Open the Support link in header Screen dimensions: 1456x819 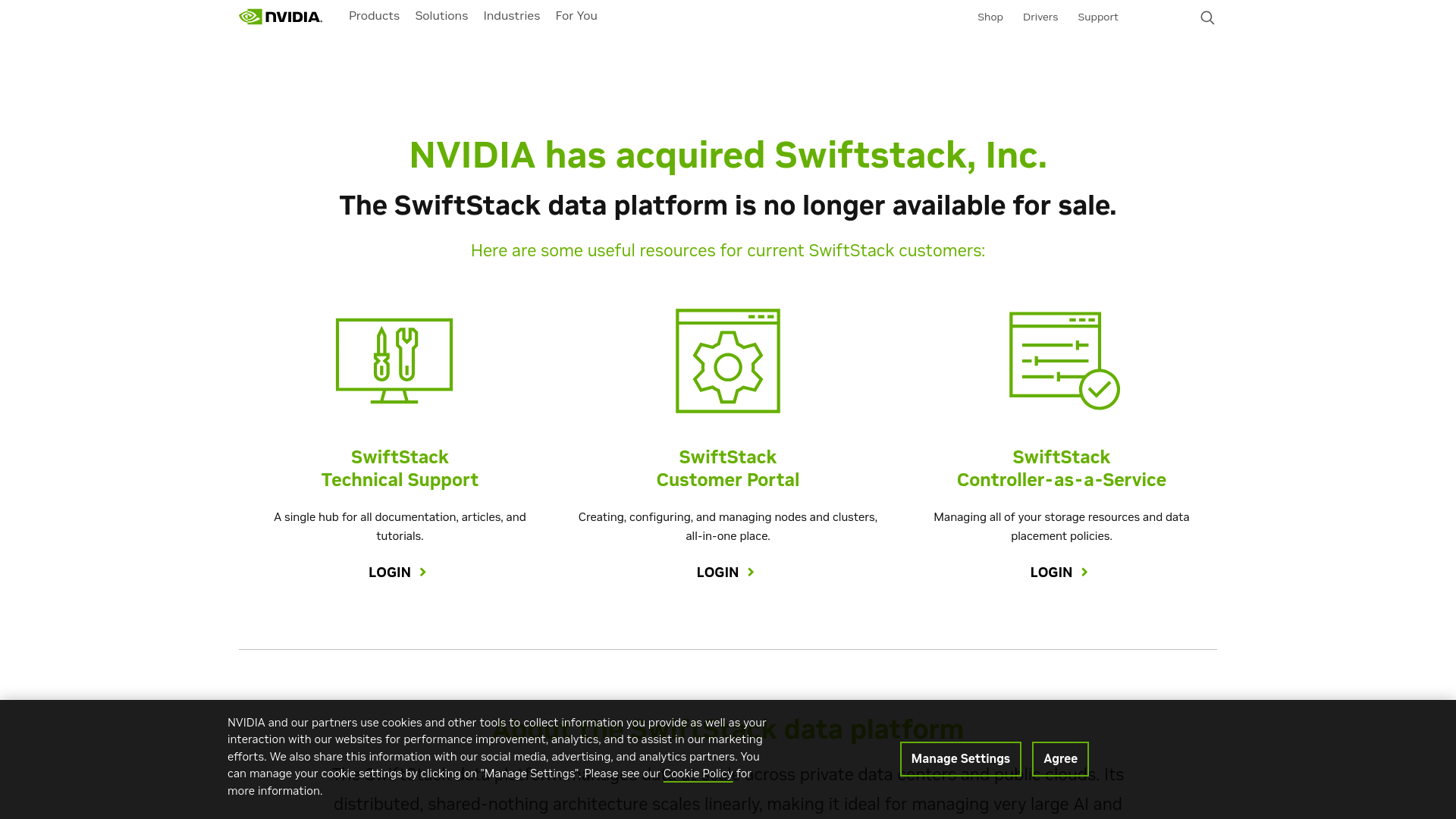point(1098,17)
